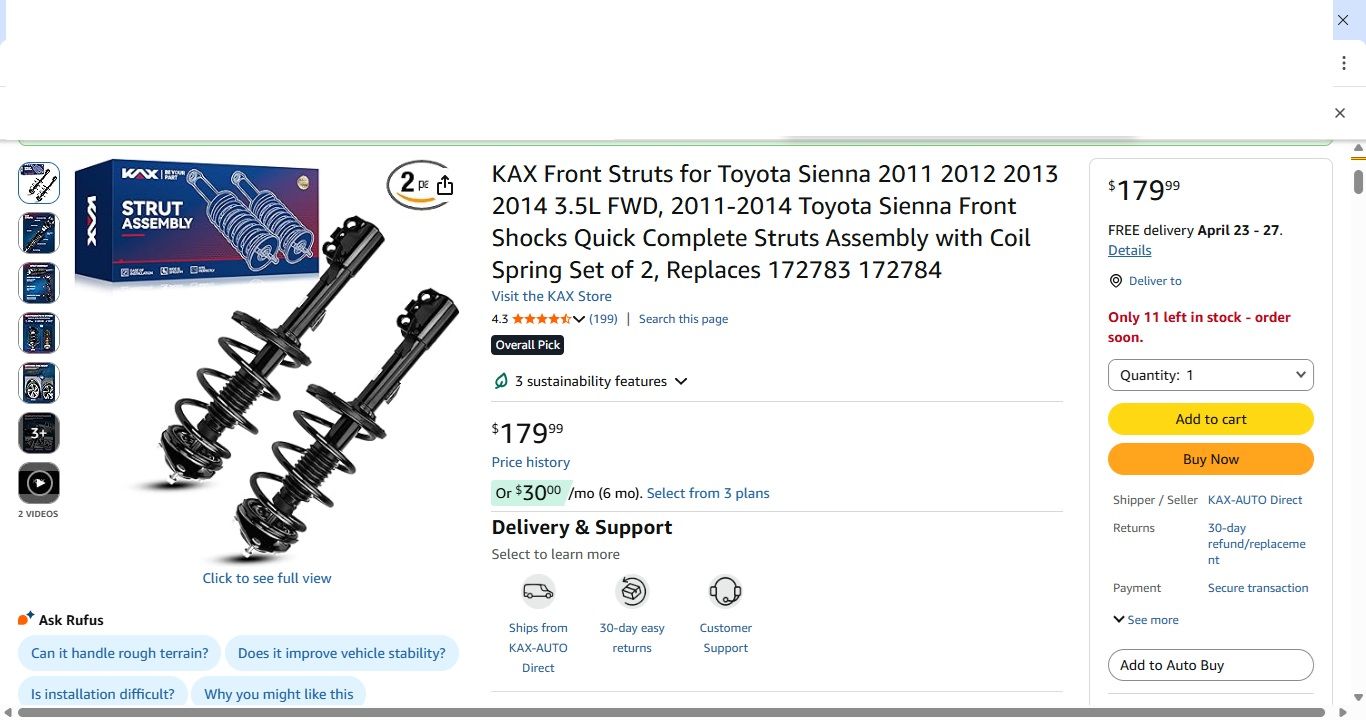Click the Deliver to location pin
This screenshot has width=1366, height=720.
(x=1116, y=281)
